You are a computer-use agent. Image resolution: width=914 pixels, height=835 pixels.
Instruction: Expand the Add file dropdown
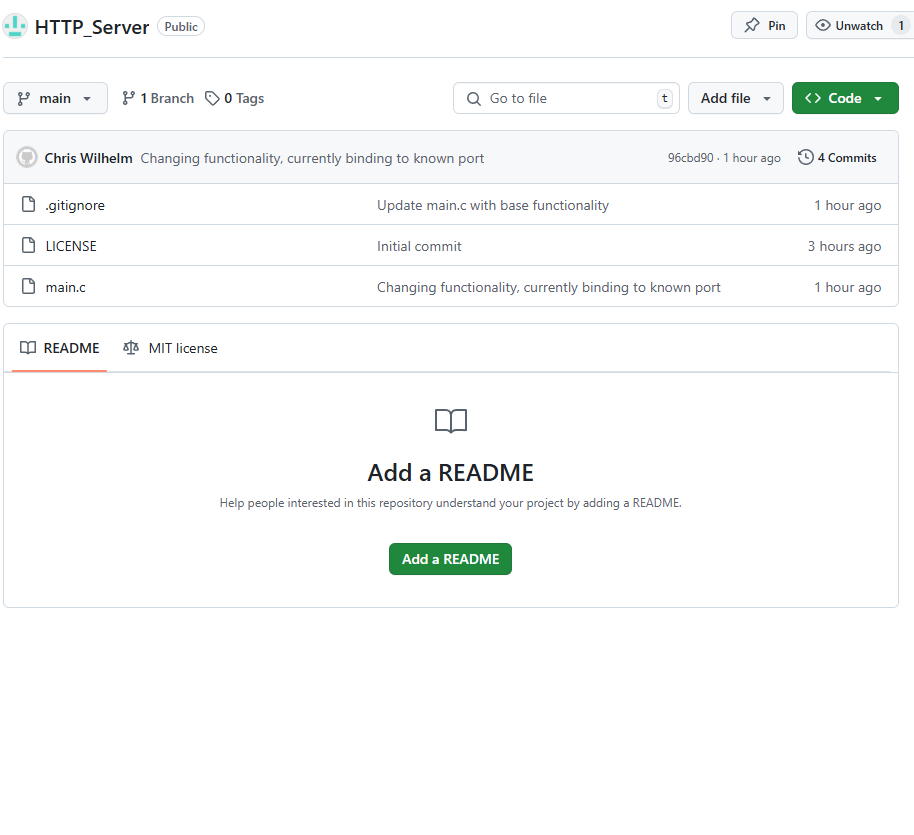(735, 98)
